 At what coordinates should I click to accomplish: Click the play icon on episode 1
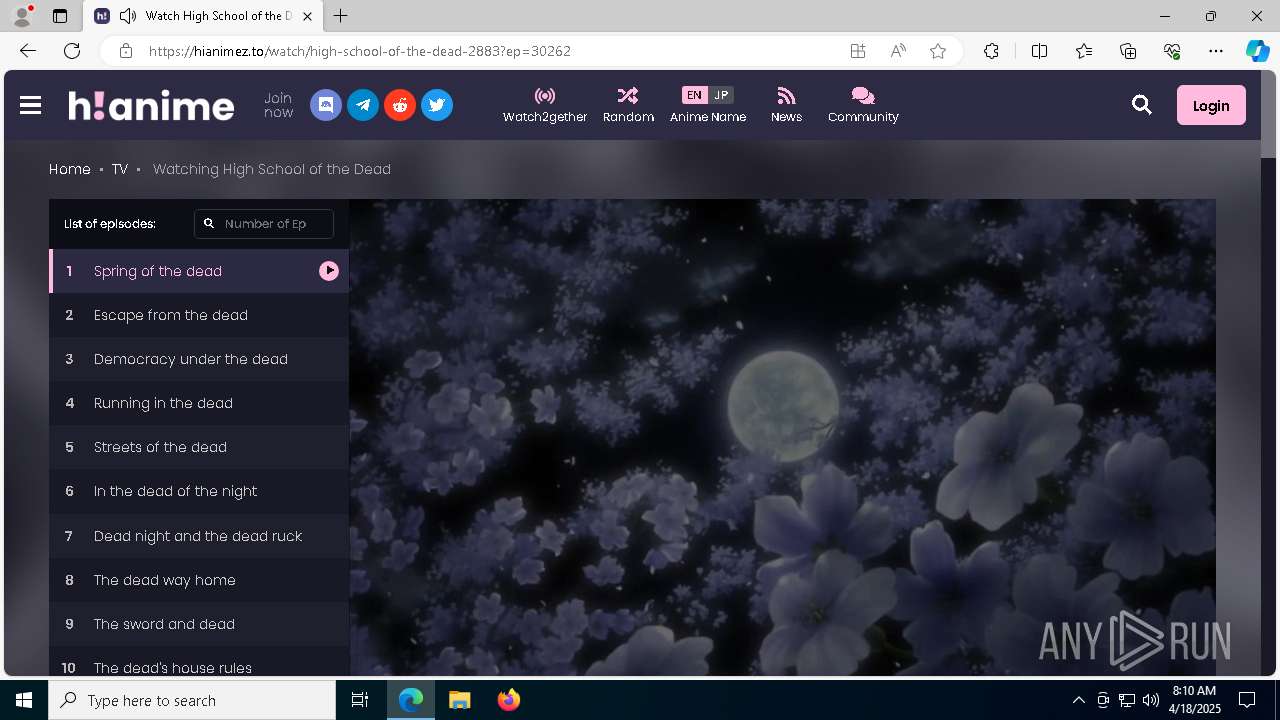point(329,271)
